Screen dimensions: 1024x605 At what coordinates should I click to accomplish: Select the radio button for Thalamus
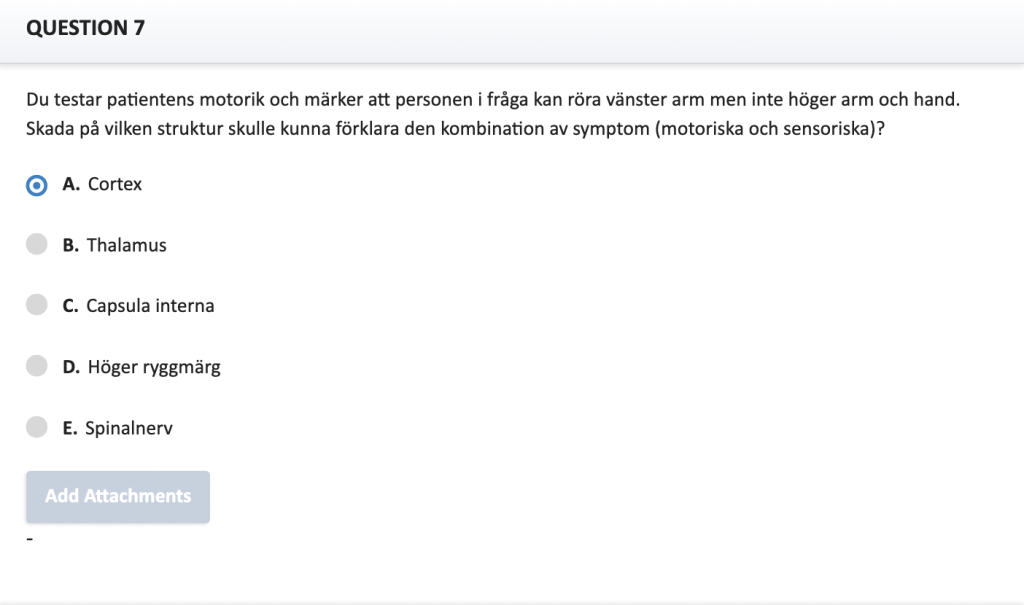point(37,244)
